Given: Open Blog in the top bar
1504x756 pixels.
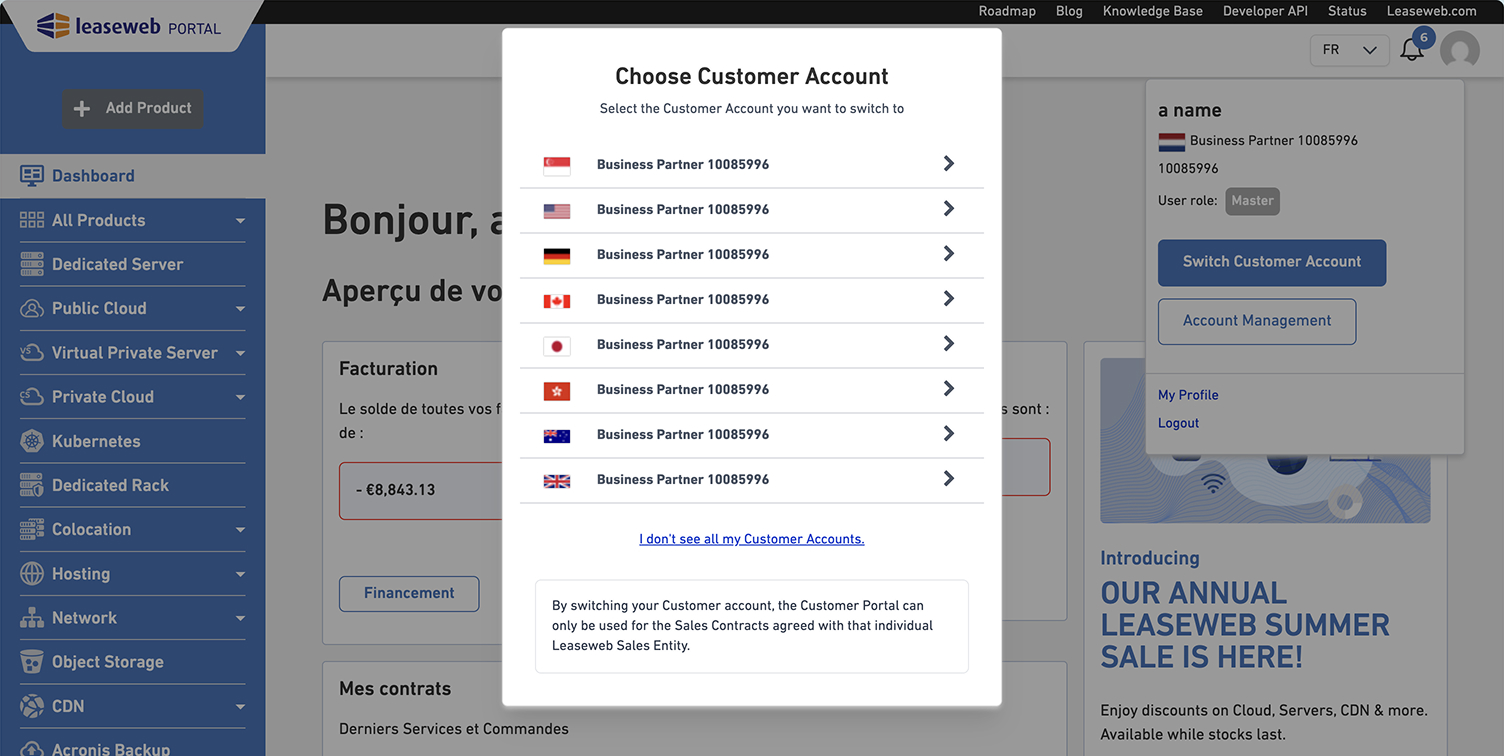Looking at the screenshot, I should pos(1069,11).
